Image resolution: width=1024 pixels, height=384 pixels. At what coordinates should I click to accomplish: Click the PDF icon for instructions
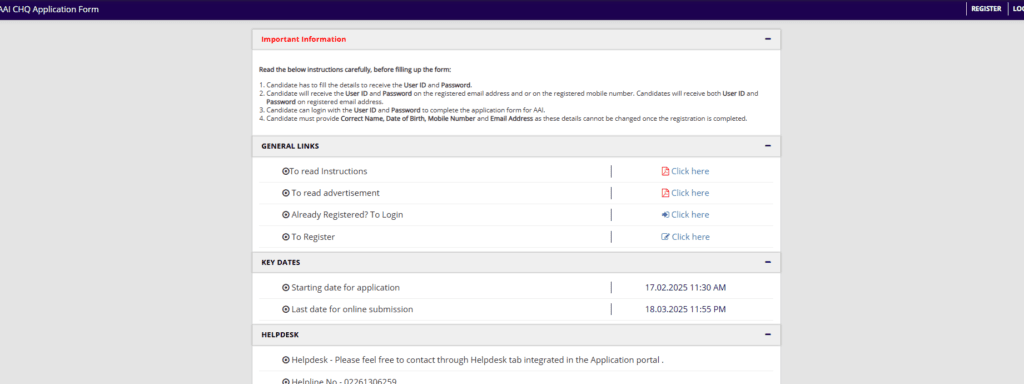(665, 171)
